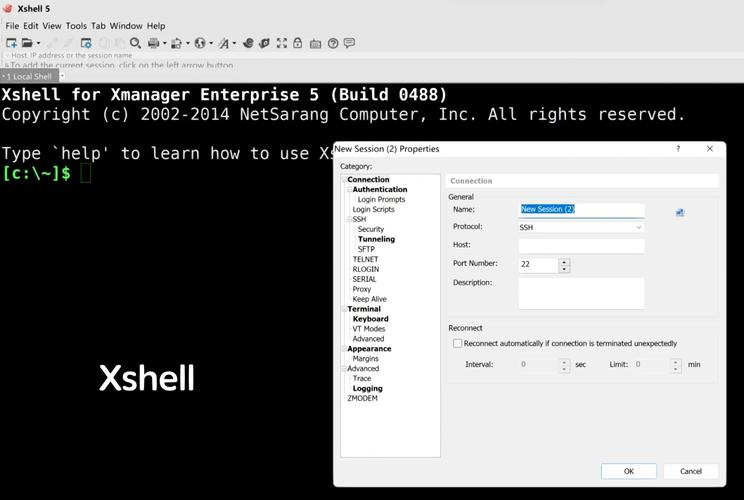Click the Open session folder icon
Screen dimensions: 744x500
(28, 43)
